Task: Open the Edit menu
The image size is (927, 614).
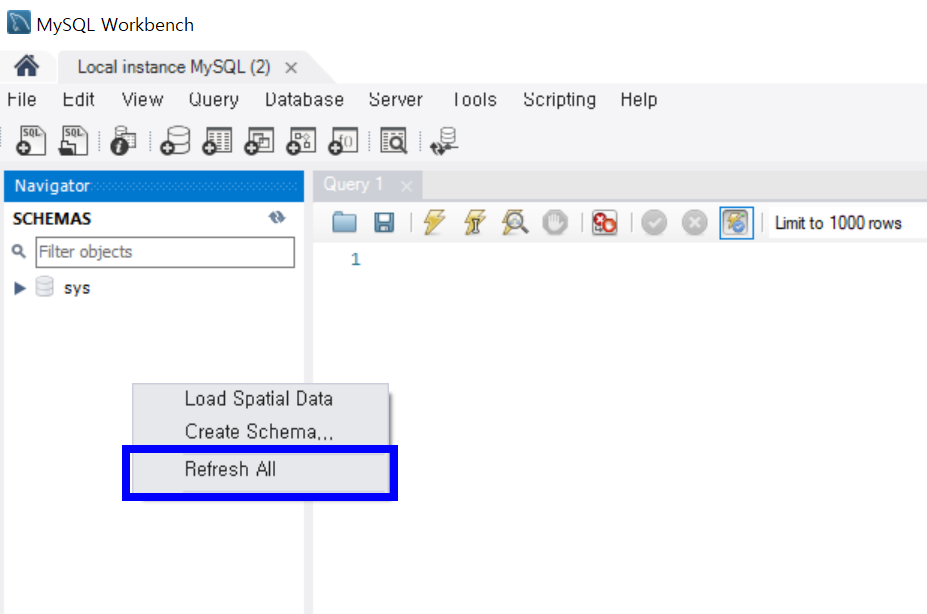Action: click(x=79, y=99)
